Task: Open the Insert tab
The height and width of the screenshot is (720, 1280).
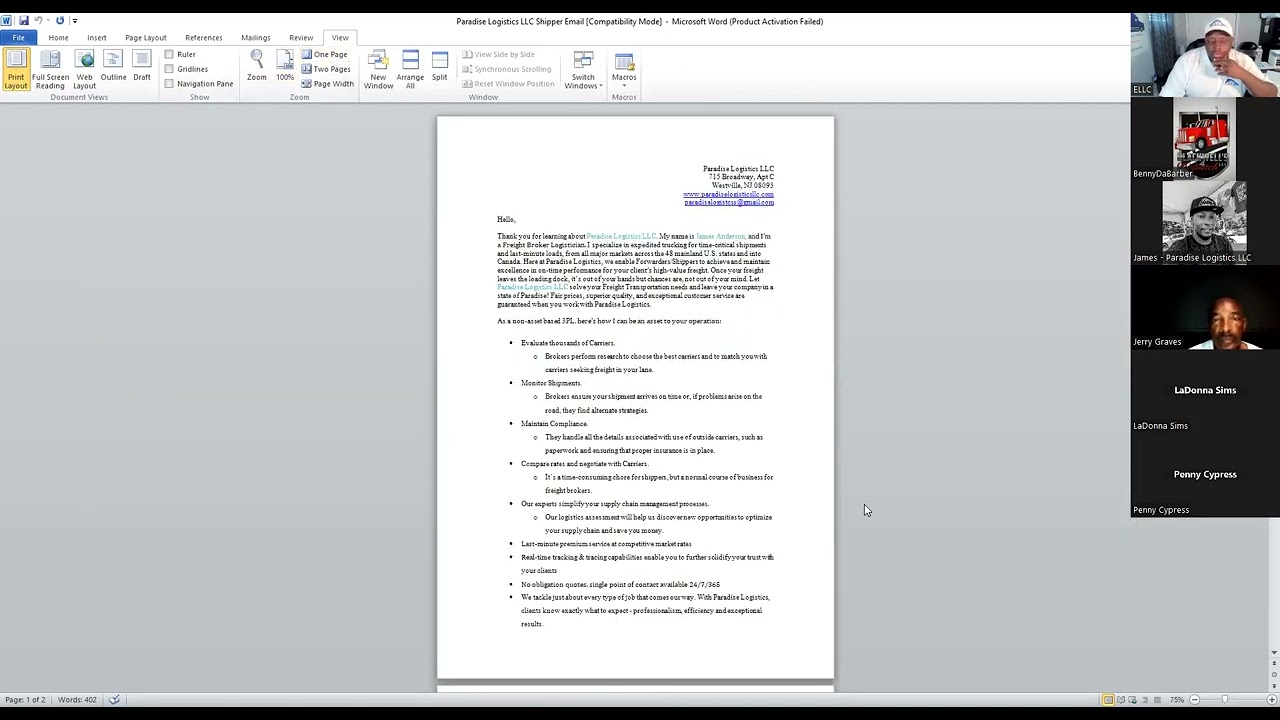Action: pos(96,37)
